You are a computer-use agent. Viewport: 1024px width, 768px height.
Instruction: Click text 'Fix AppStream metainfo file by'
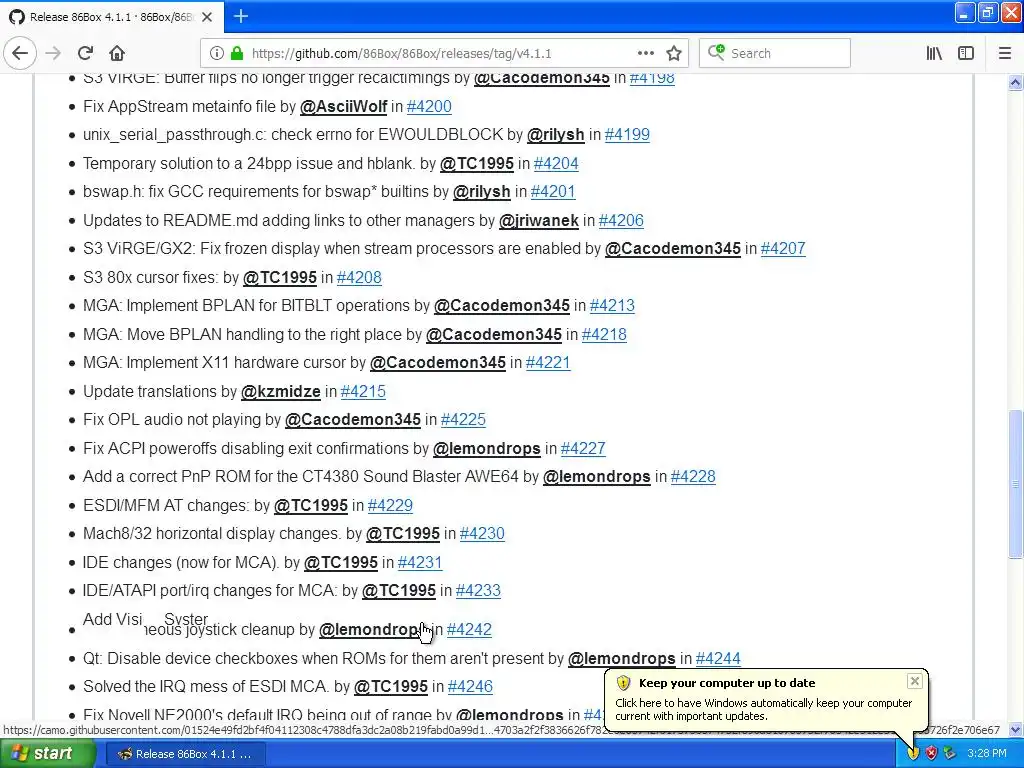coord(189,106)
